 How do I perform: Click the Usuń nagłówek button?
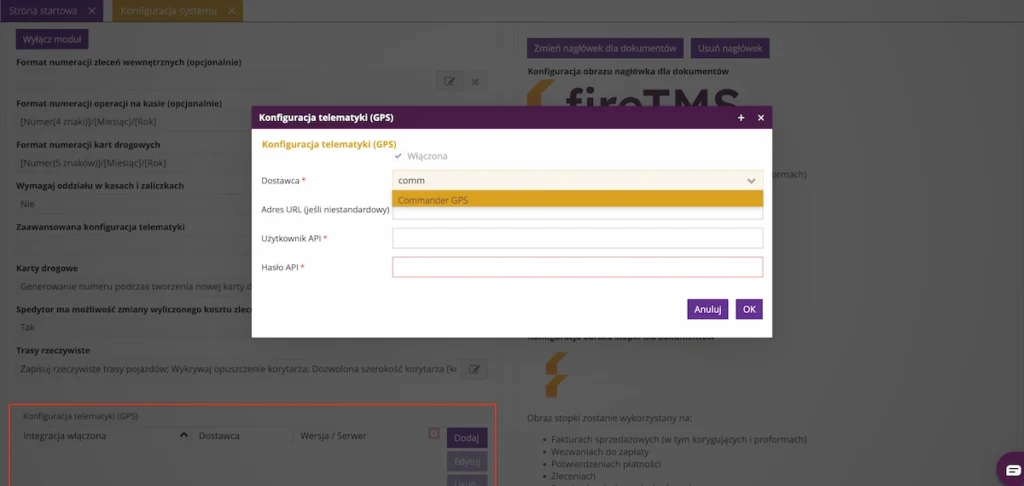point(730,48)
